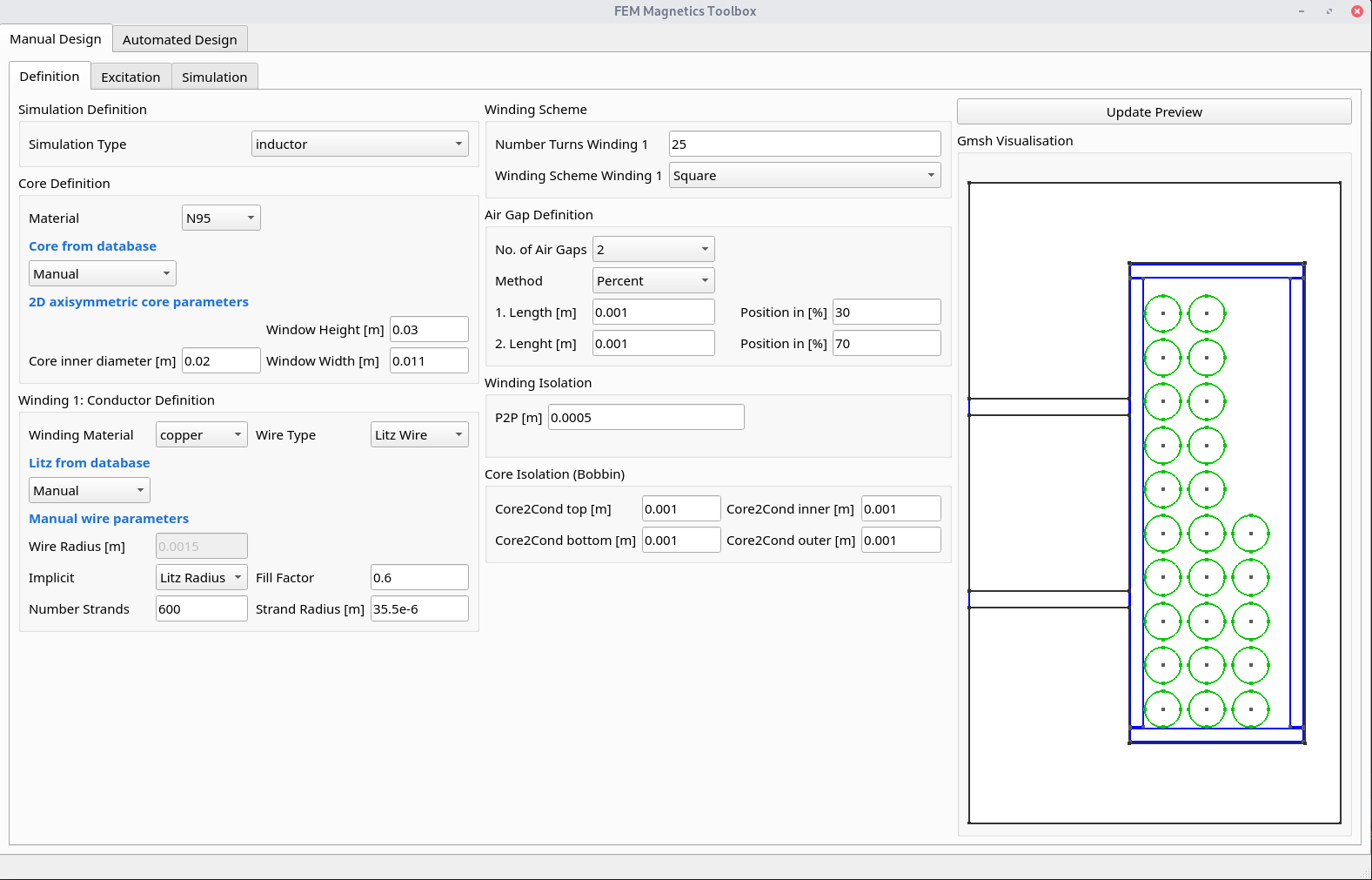Open the Excitation tab
The image size is (1372, 880).
tap(131, 77)
